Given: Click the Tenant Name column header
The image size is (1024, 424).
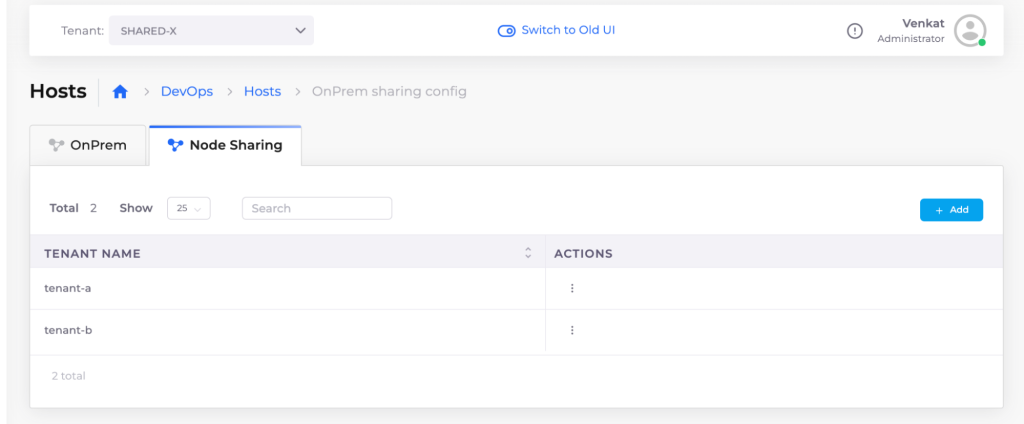Looking at the screenshot, I should coord(92,254).
